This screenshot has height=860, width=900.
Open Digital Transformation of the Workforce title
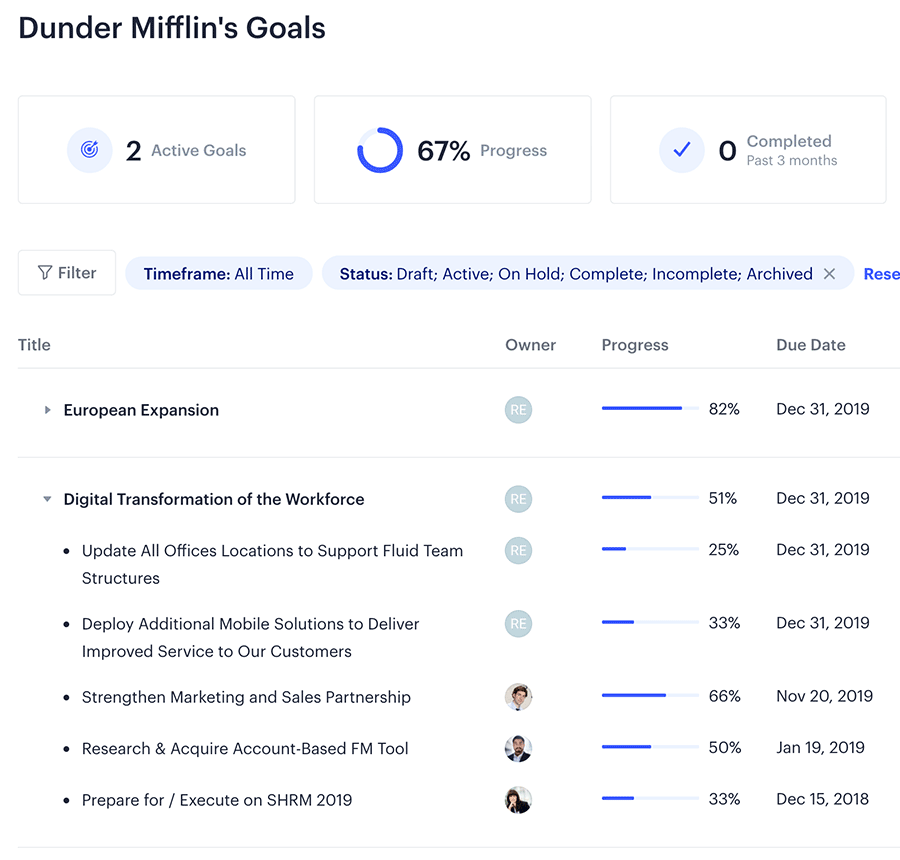tap(214, 499)
